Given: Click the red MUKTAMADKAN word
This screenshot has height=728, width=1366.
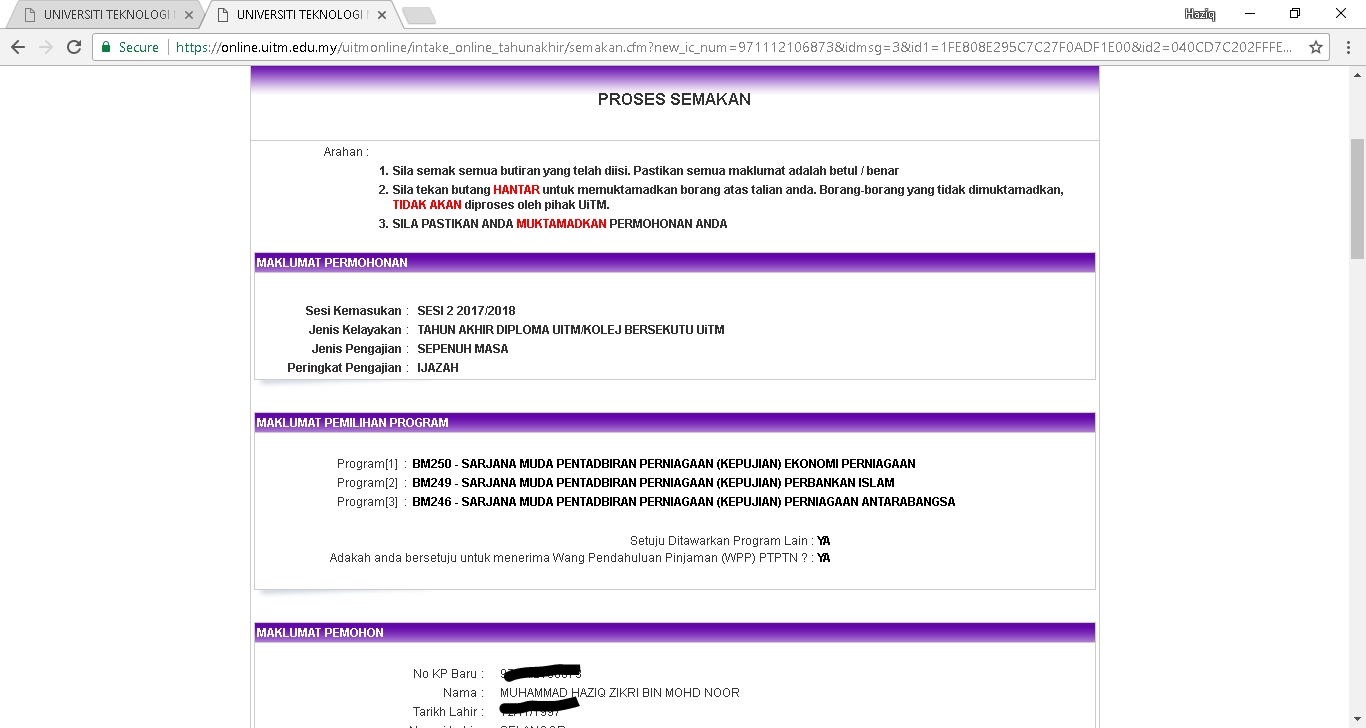Looking at the screenshot, I should [x=561, y=224].
